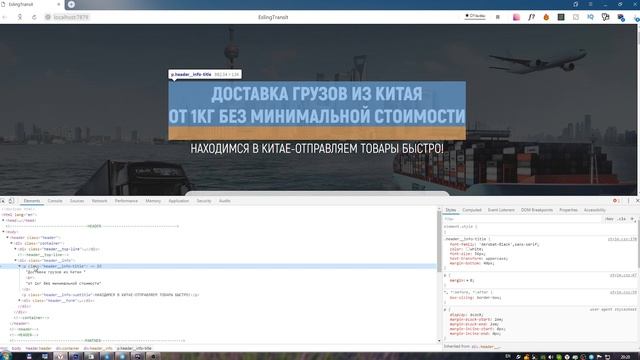Click subtitle НАХОДИМСЯ В КИТАЕ-ОТПРАВЛЯЕМ ТОВАРЫ БЫСТРО
This screenshot has height=360, width=640.
(x=317, y=148)
